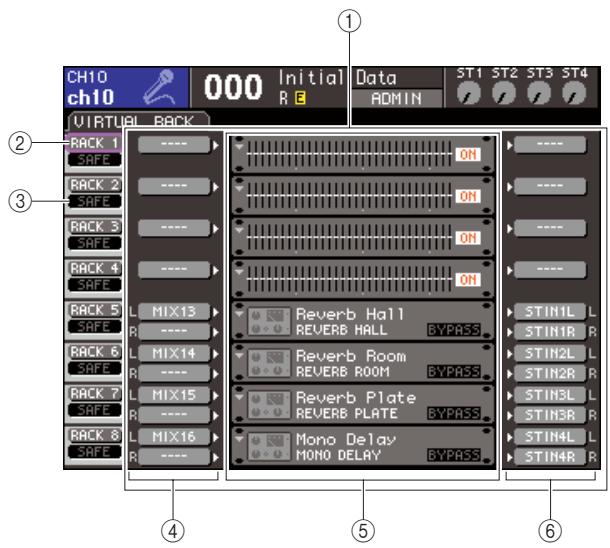610x548 pixels.
Task: Open rack 5 R input patch
Action: (x=174, y=331)
